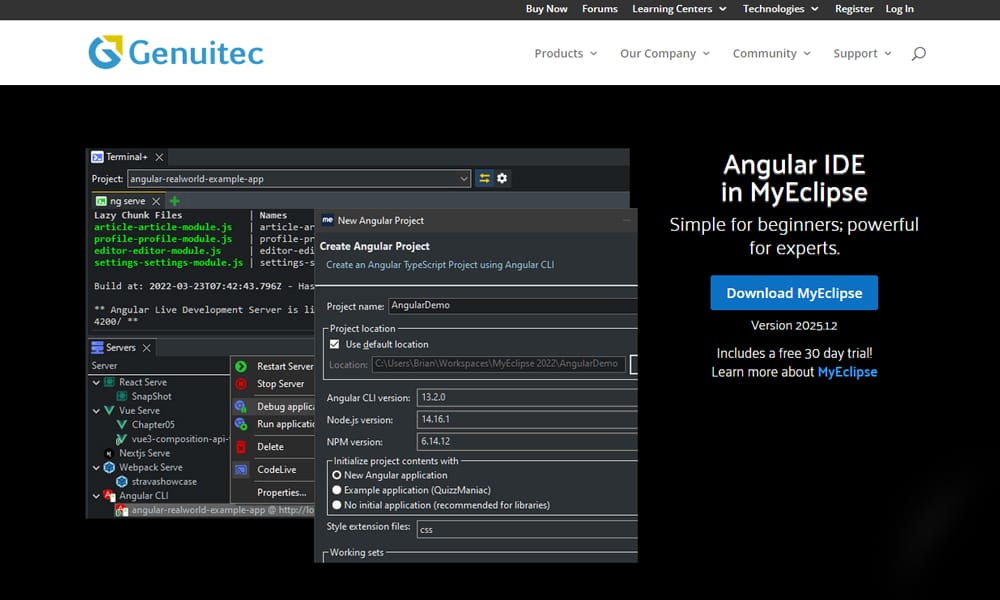Click the Restart Server icon
Screen dimensions: 1000x600
pos(240,366)
